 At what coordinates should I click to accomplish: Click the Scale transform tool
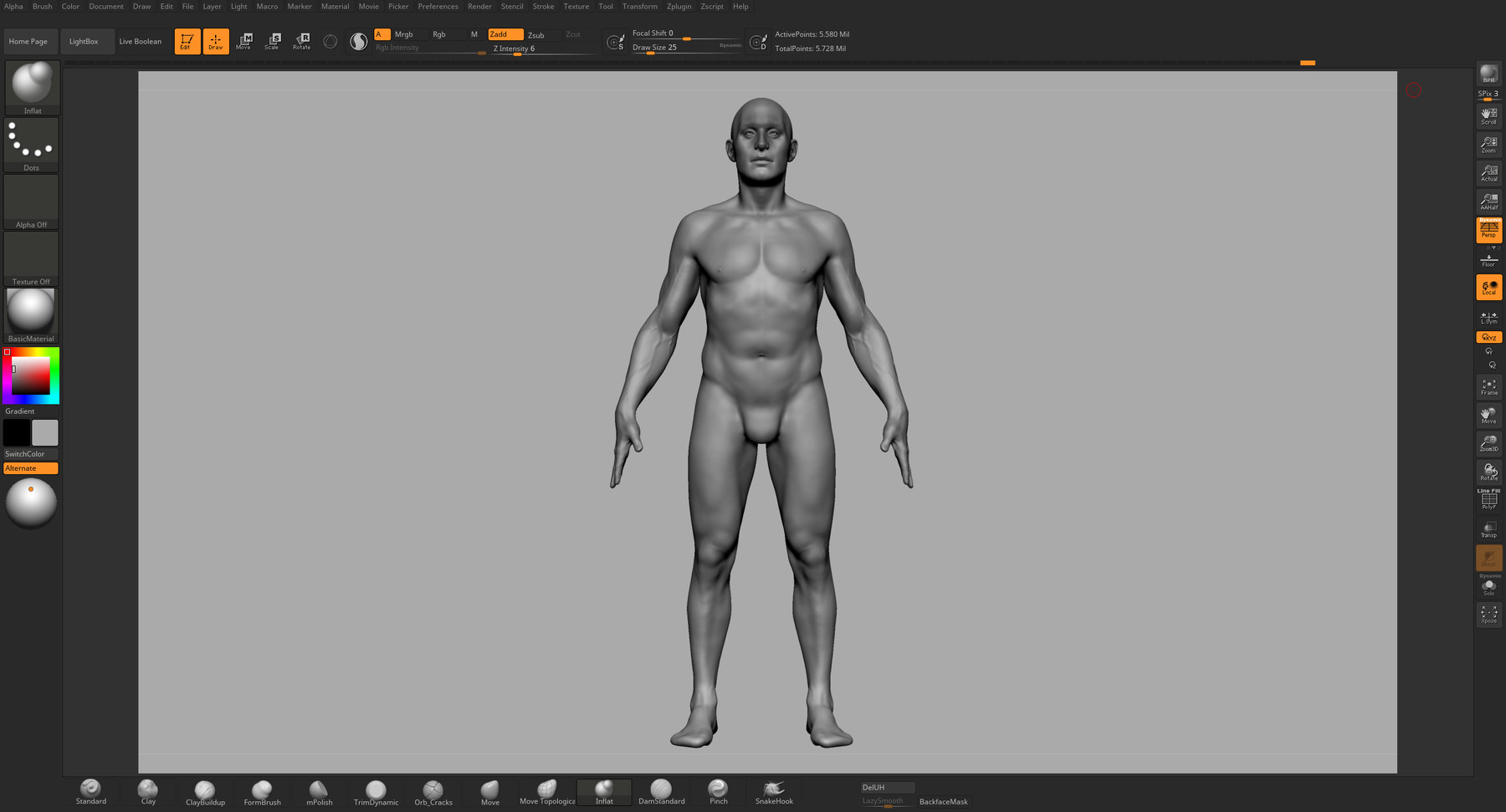pos(273,41)
